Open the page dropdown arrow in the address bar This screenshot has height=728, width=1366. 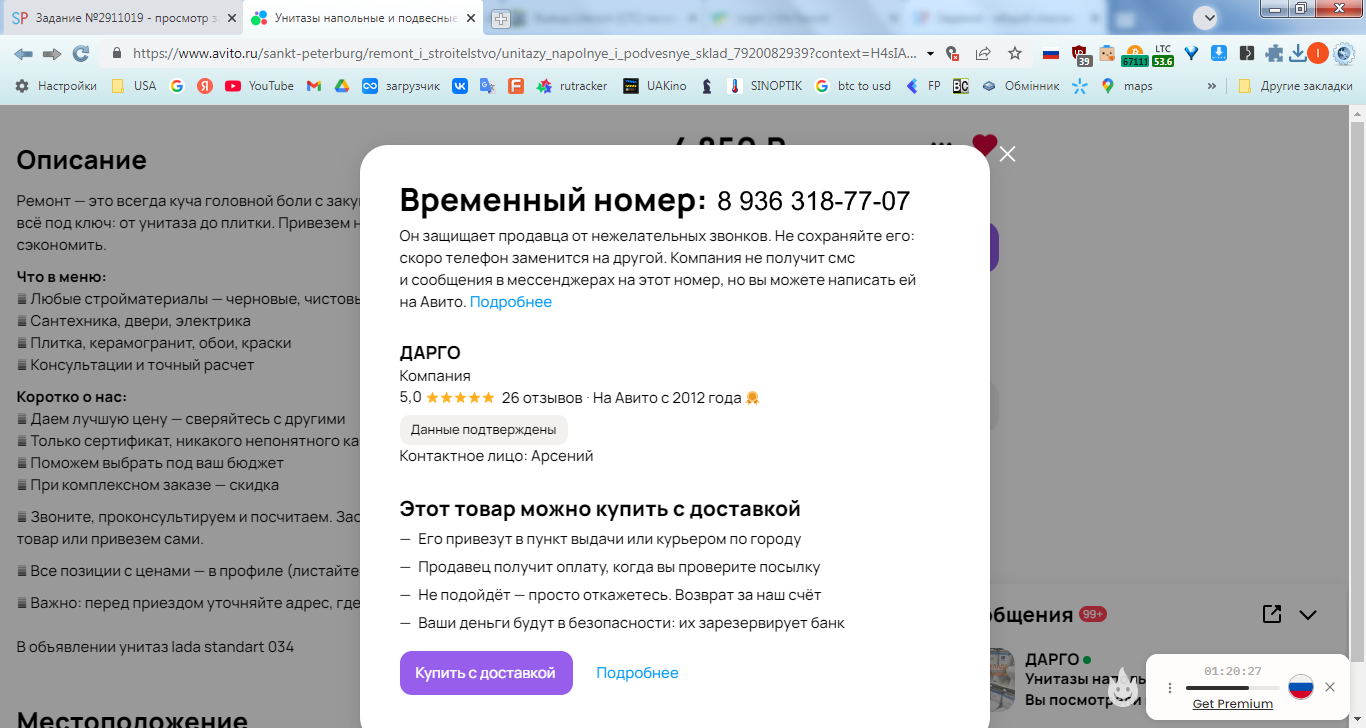click(931, 53)
